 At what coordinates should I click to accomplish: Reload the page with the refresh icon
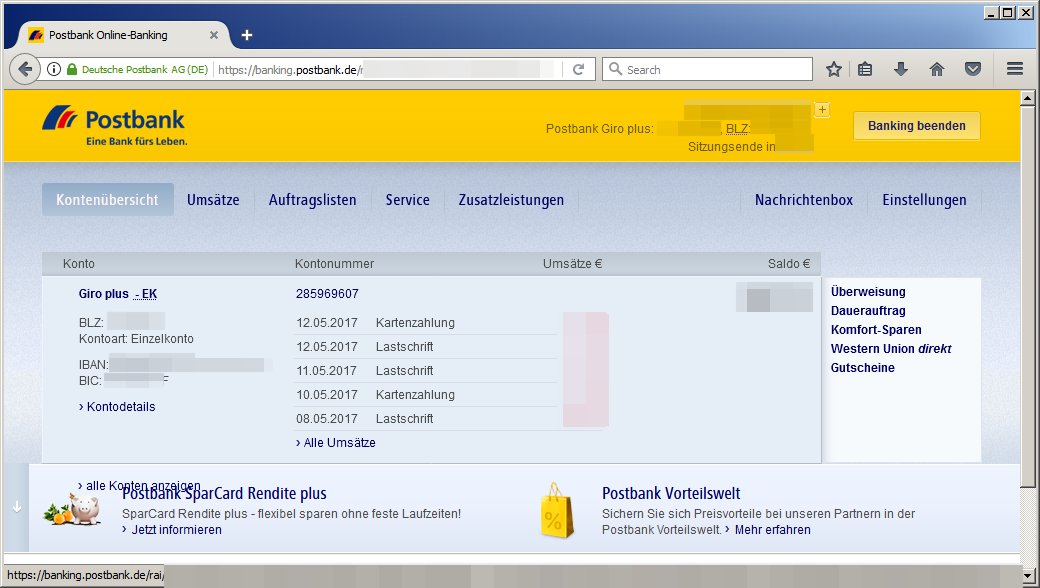tap(578, 69)
